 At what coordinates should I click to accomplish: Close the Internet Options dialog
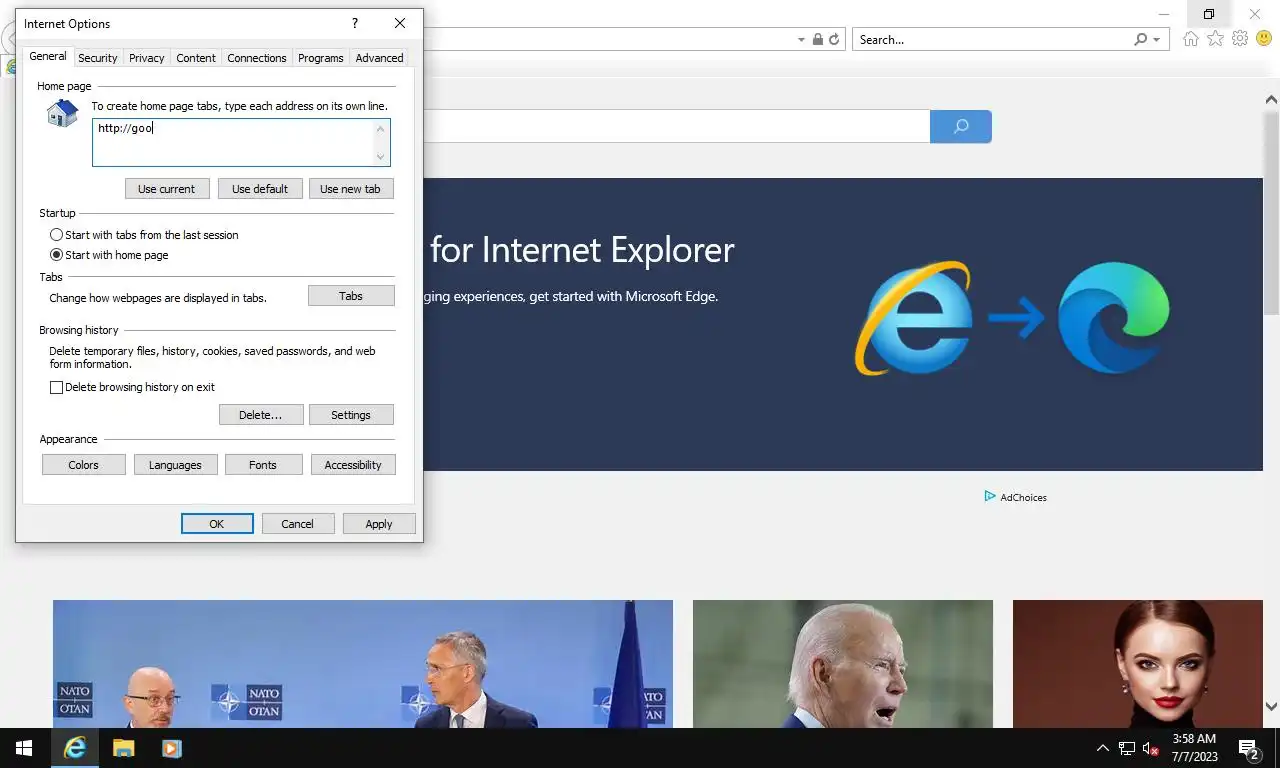pos(400,23)
